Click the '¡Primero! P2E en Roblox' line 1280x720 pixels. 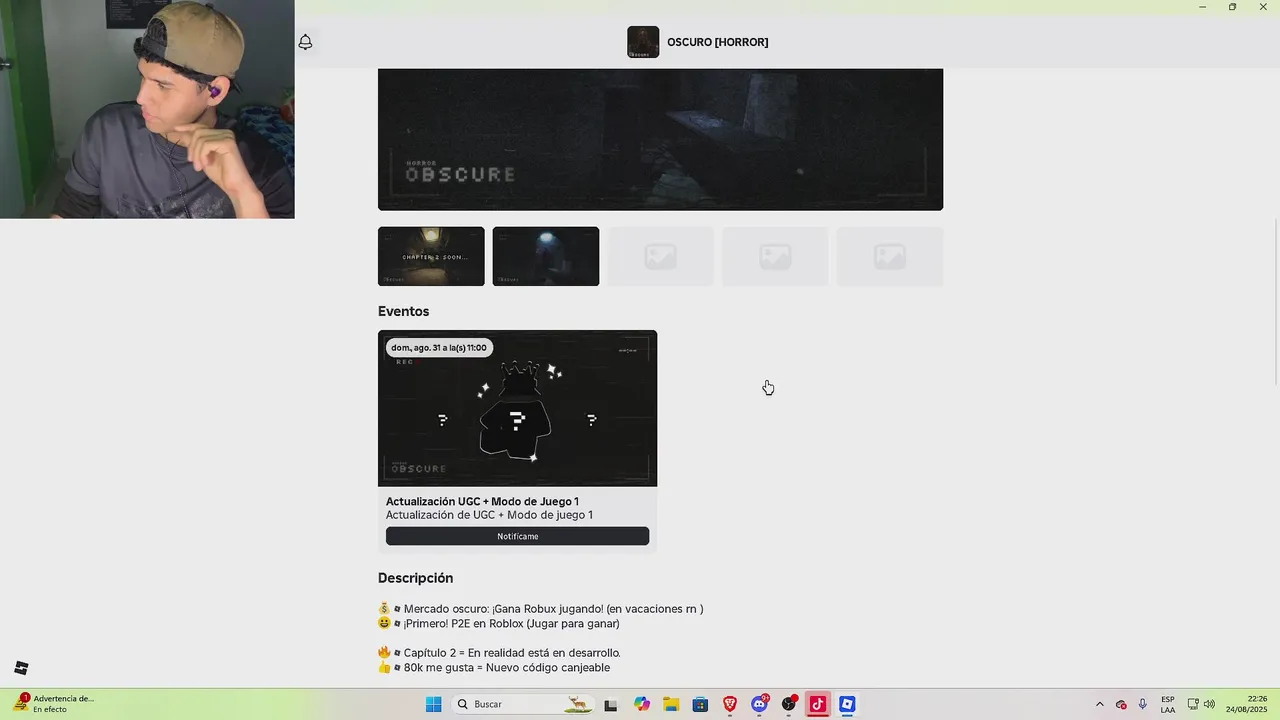(499, 623)
